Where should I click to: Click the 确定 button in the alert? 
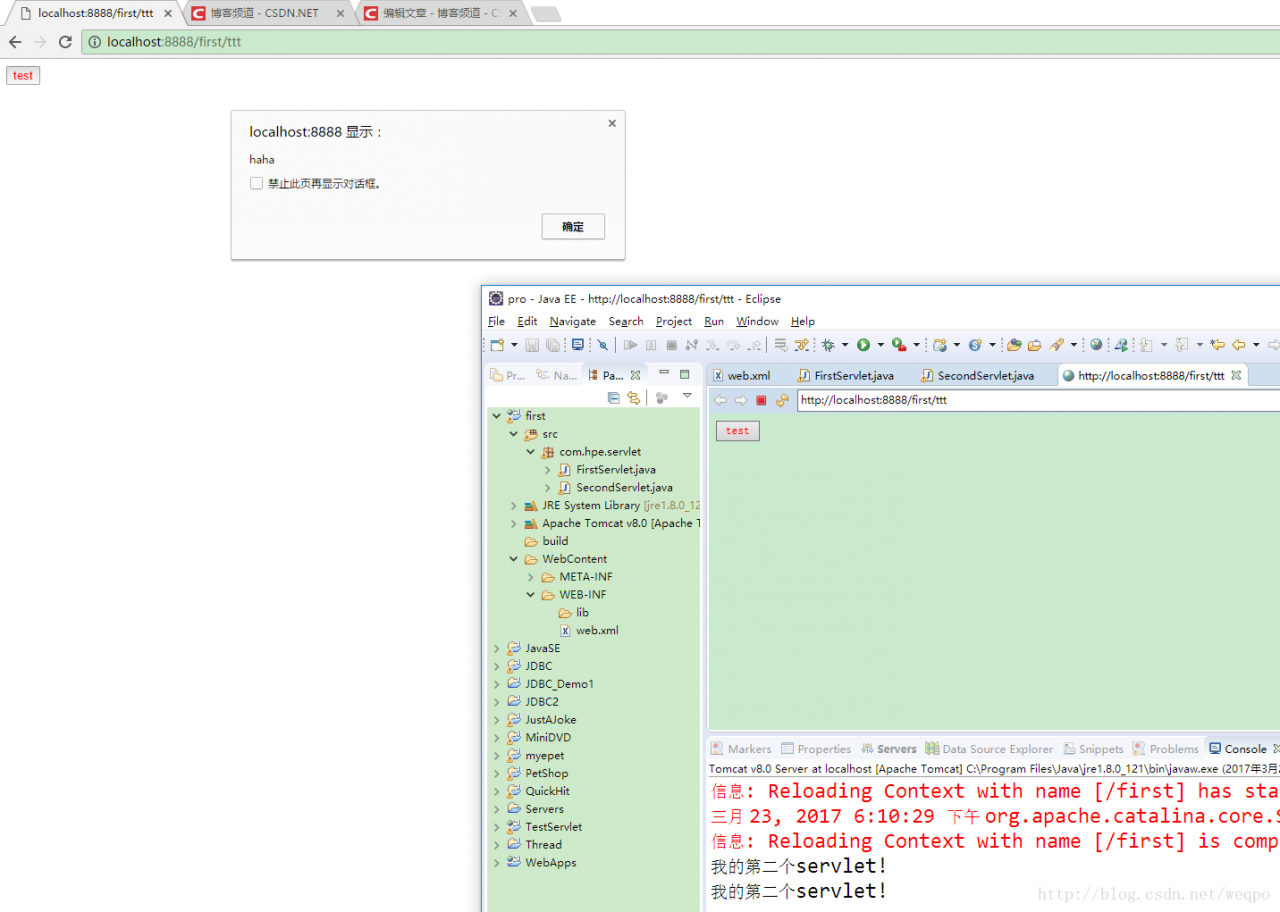pyautogui.click(x=573, y=227)
